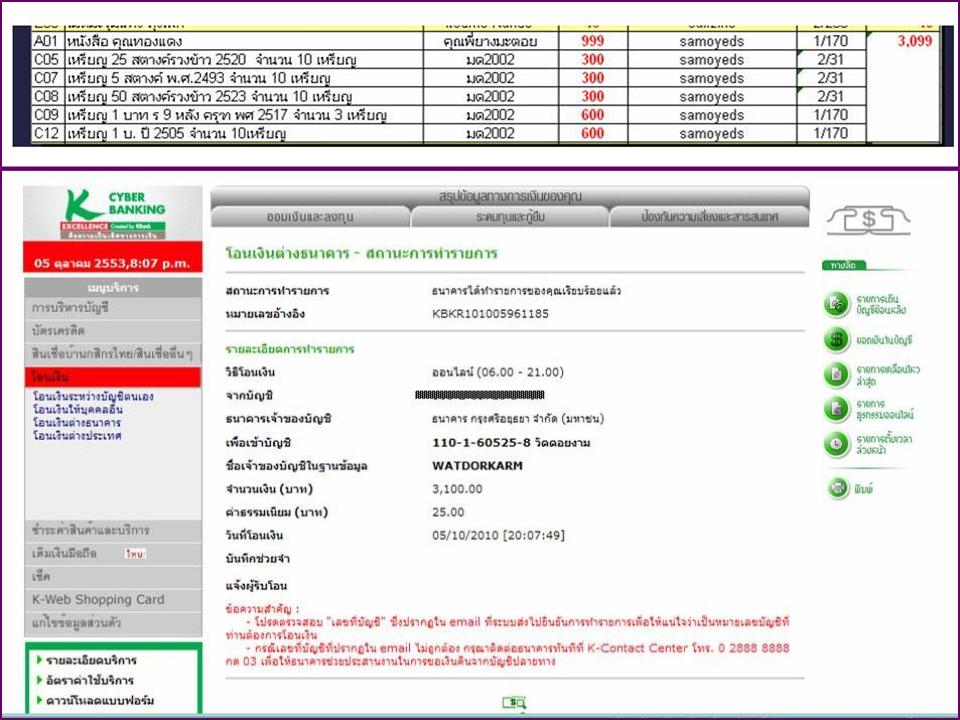960x720 pixels.
Task: Click spreadsheet cell C08
Action: point(47,96)
